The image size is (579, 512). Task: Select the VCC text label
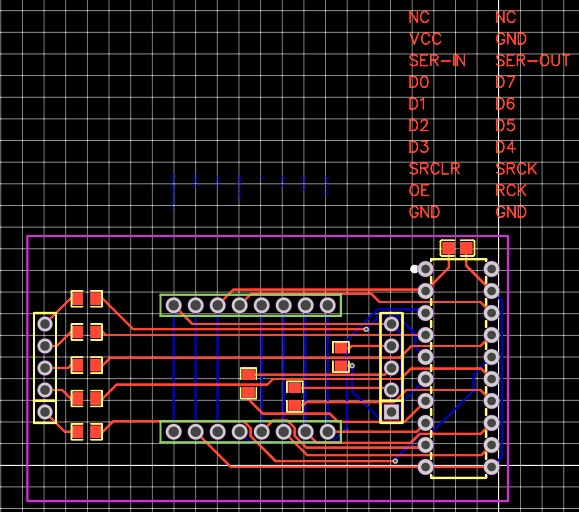[425, 39]
